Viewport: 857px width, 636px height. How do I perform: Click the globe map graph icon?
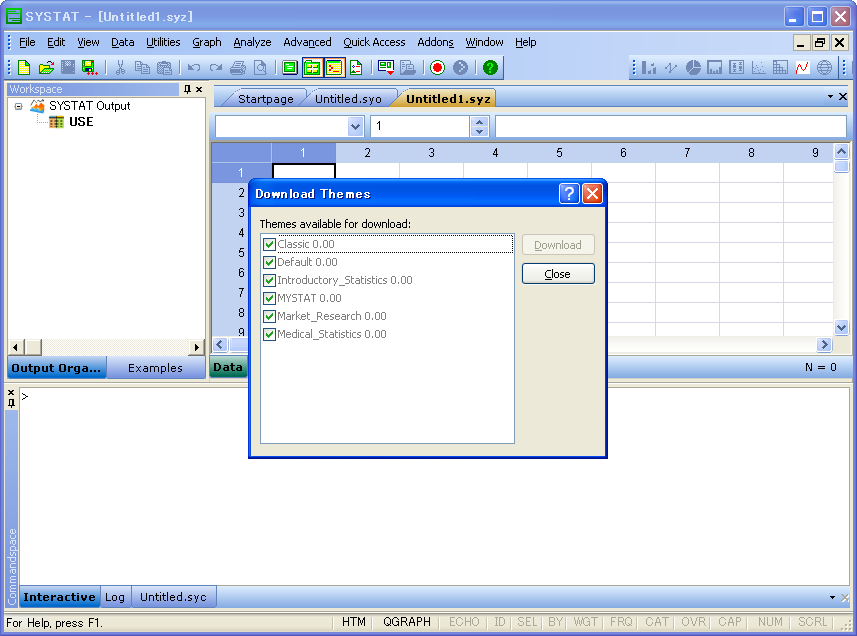point(824,67)
